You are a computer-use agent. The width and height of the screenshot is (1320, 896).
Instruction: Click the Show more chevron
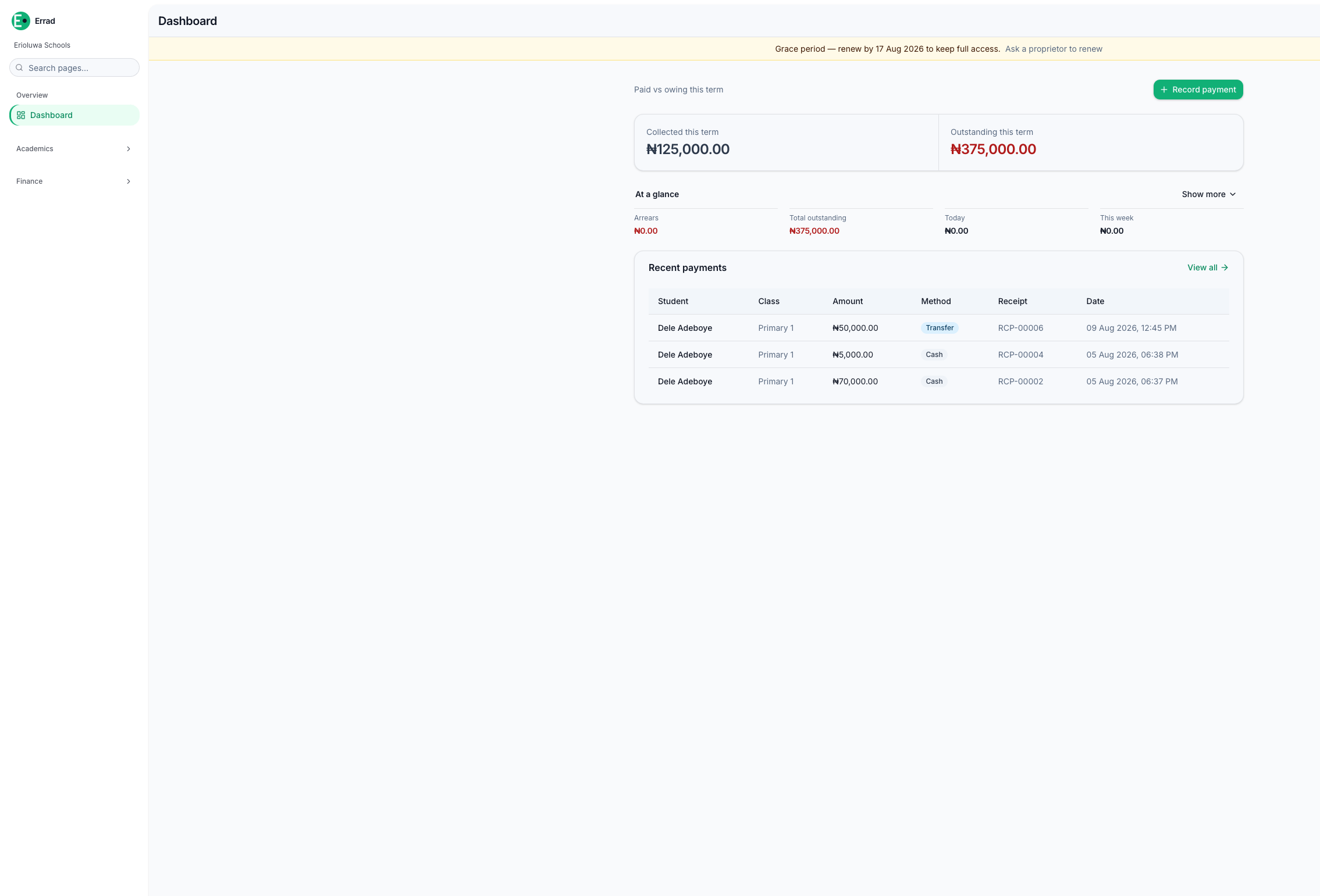click(x=1233, y=194)
